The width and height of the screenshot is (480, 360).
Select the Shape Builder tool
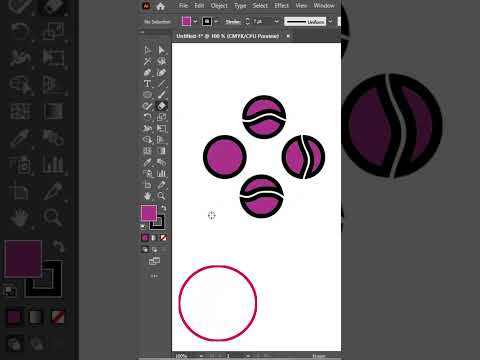pos(148,140)
